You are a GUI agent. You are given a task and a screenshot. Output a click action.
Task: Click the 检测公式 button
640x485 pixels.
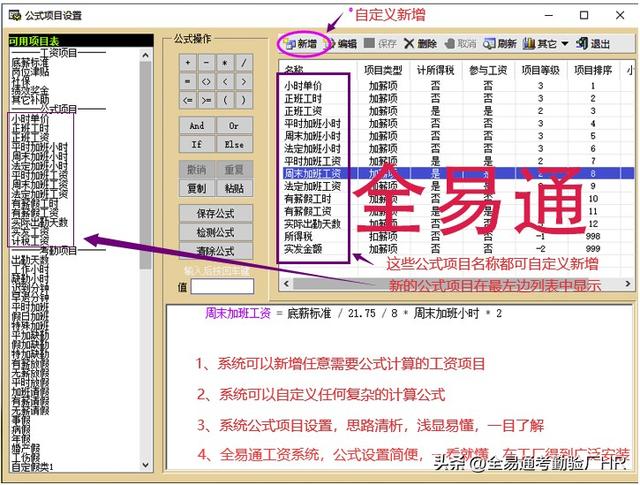click(x=216, y=232)
